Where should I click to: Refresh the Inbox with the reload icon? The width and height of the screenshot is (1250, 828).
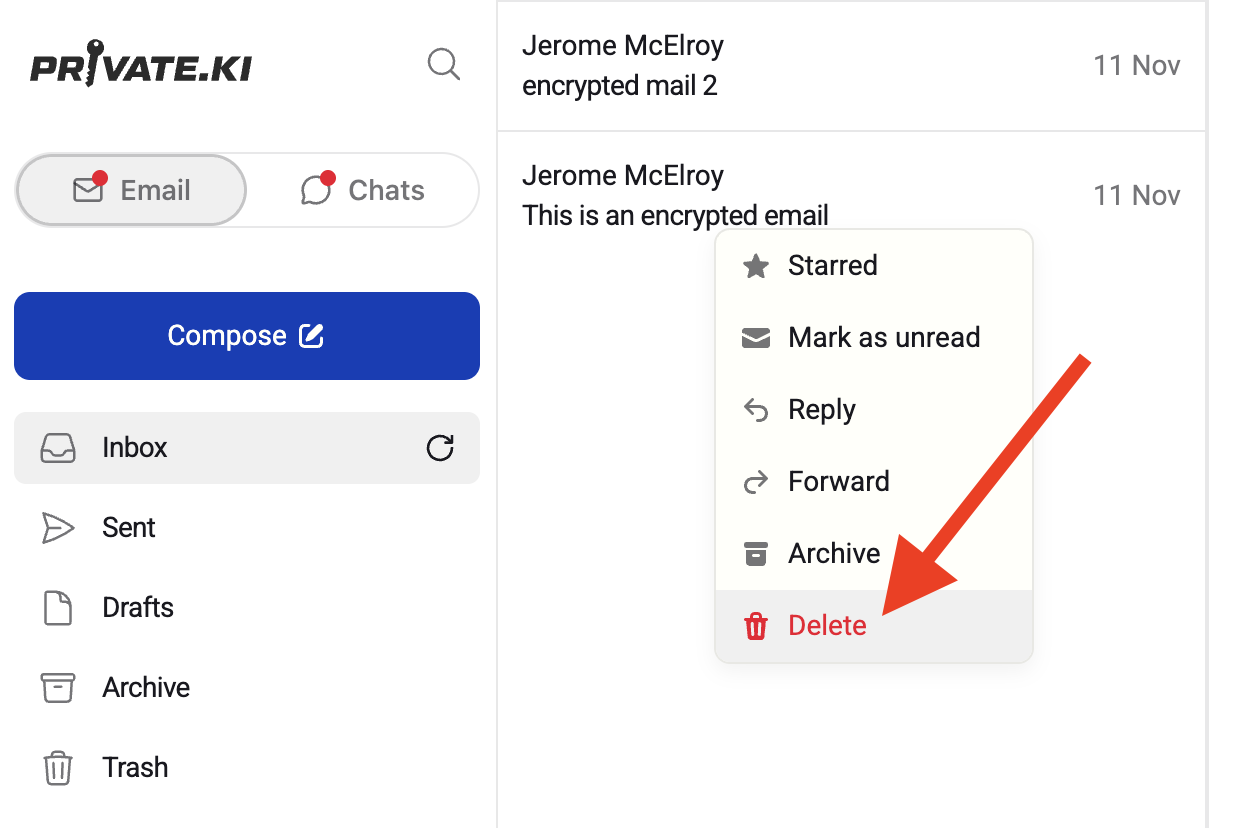tap(440, 448)
